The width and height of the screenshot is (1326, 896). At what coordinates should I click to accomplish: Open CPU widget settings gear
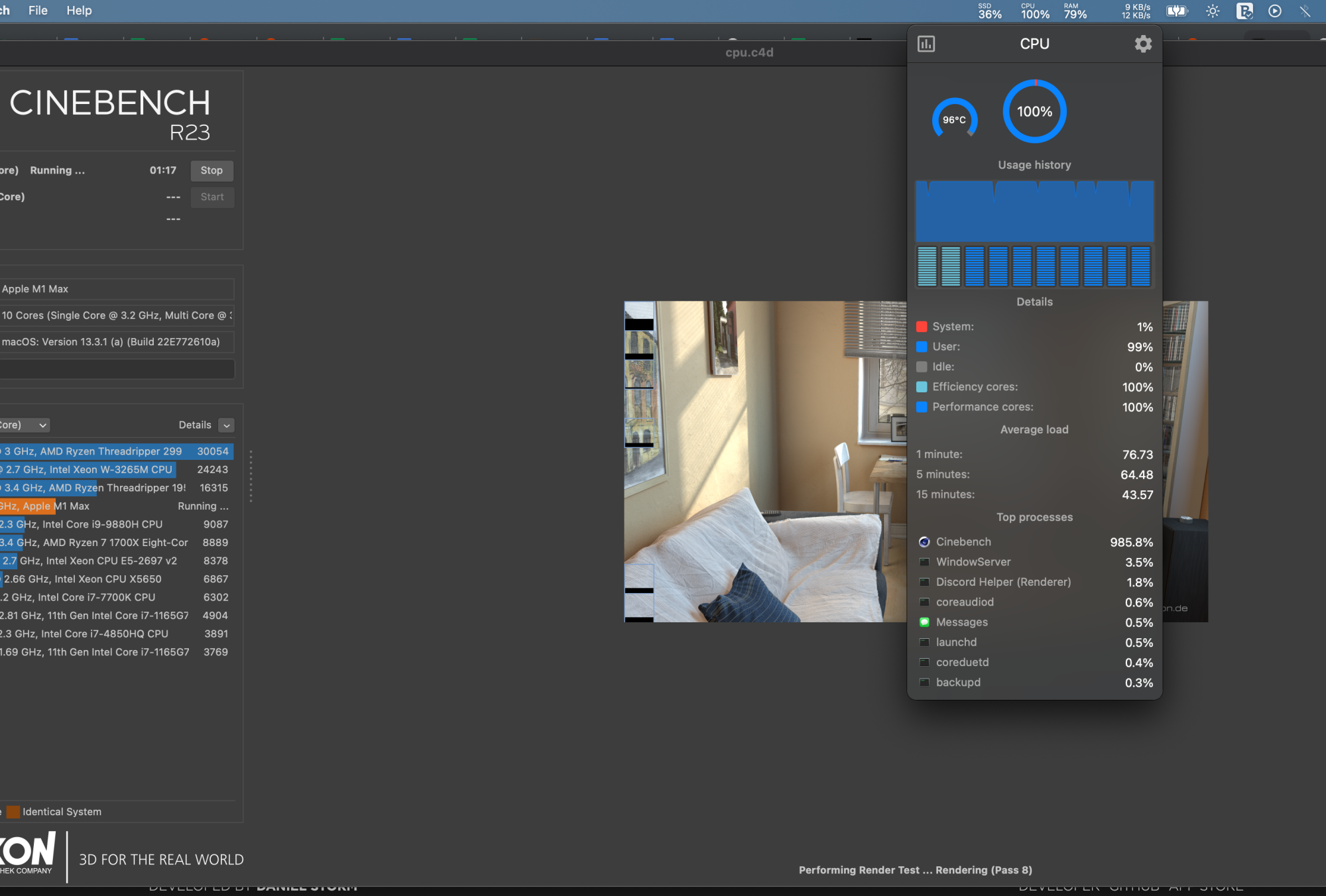pyautogui.click(x=1143, y=44)
